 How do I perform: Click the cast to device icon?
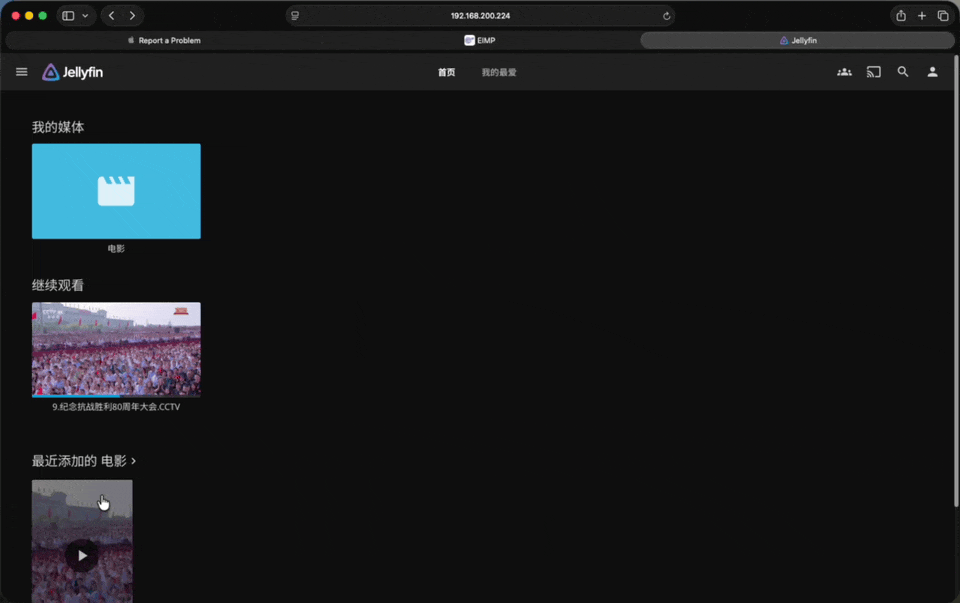(x=873, y=72)
